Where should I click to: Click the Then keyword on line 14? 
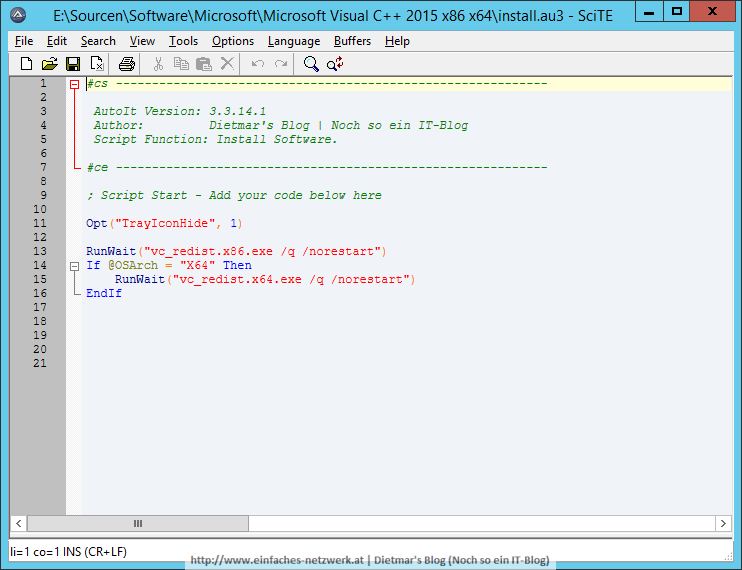[237, 265]
